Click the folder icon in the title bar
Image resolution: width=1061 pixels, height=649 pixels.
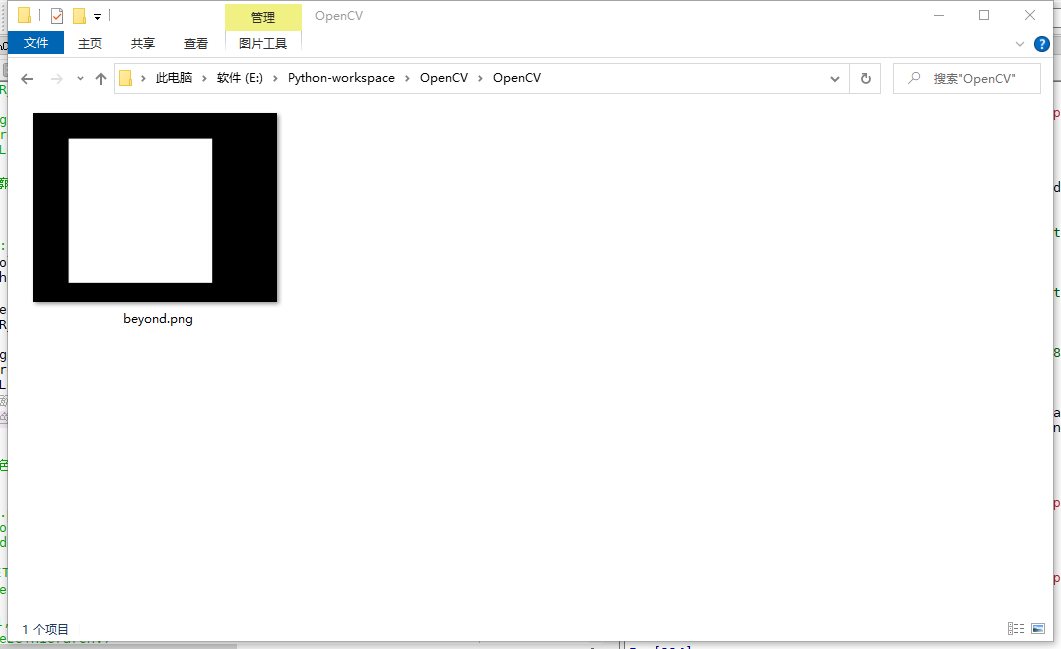(x=24, y=15)
